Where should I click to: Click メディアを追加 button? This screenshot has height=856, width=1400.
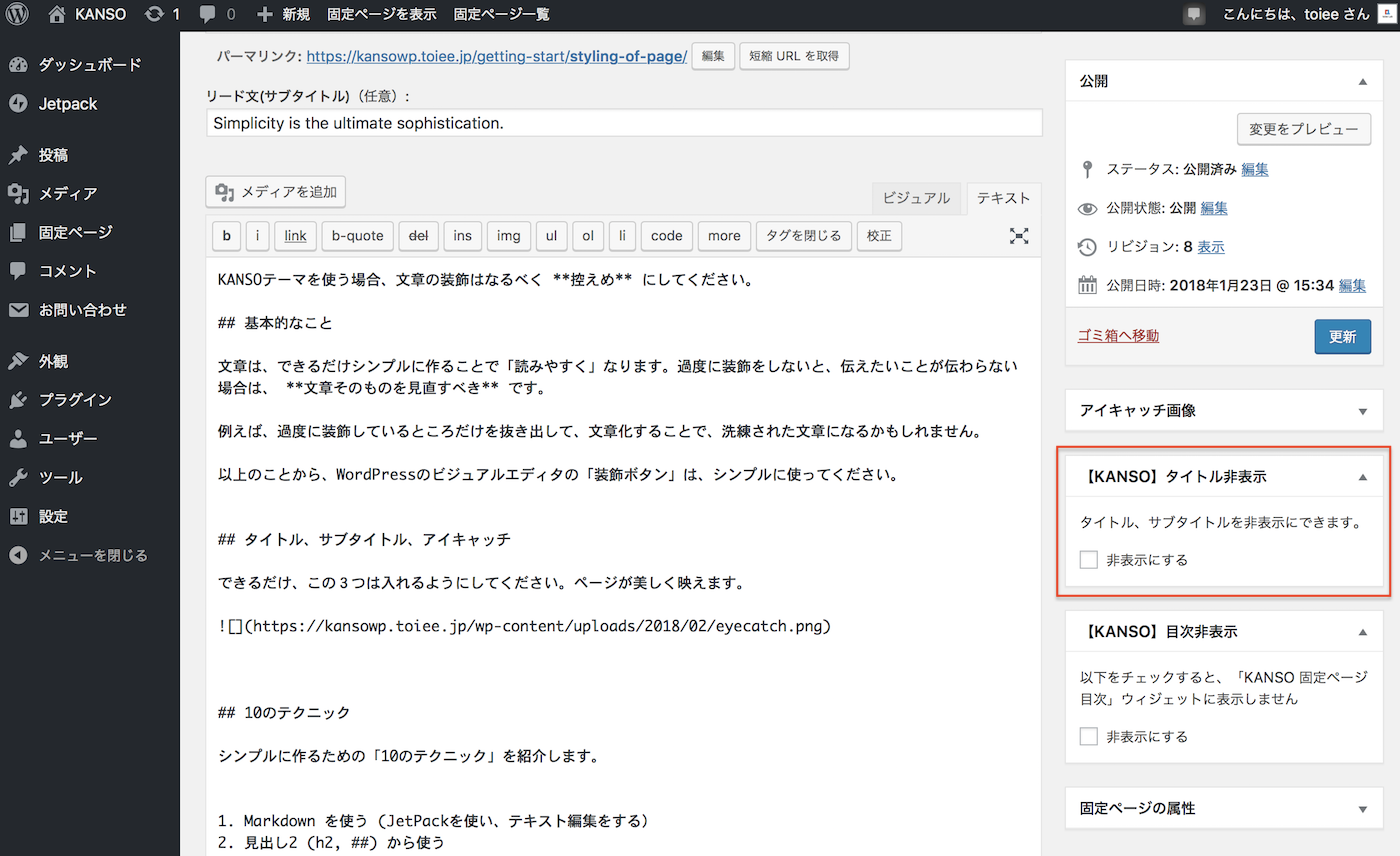[276, 192]
